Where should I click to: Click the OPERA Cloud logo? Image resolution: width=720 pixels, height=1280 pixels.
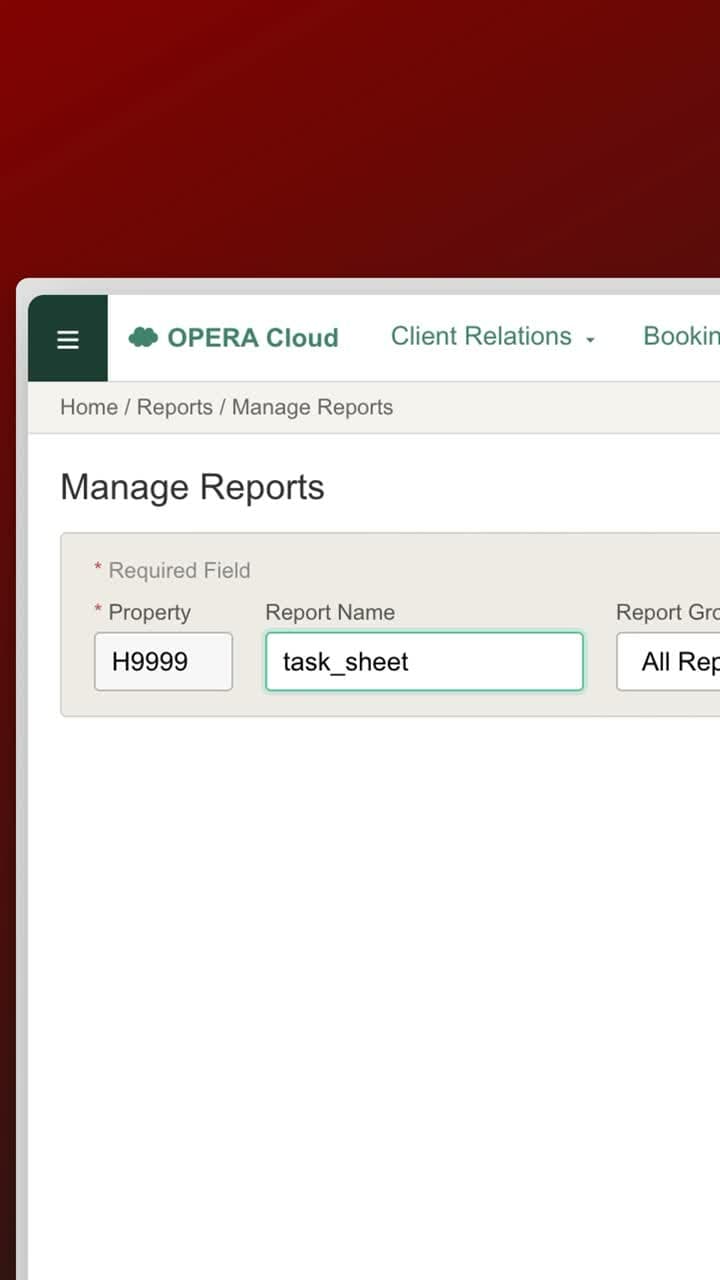[x=234, y=338]
